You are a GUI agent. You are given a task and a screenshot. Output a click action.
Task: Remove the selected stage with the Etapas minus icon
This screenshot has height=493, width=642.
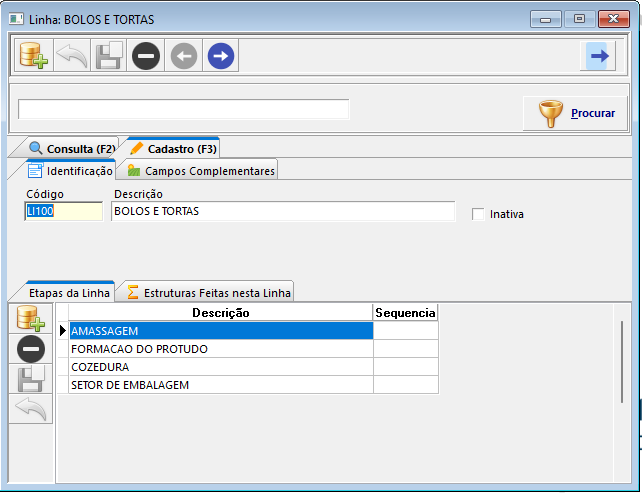coord(31,349)
